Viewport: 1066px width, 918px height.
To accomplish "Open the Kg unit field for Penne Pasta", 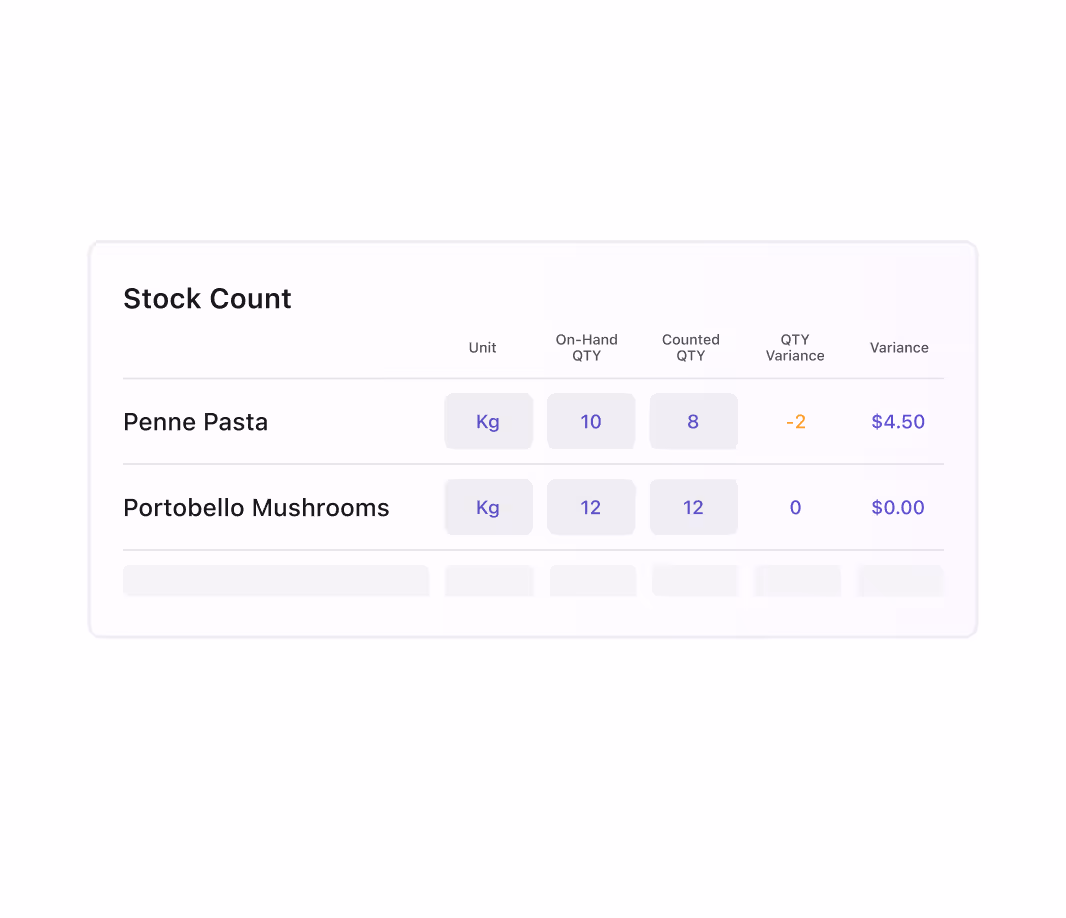I will click(488, 422).
